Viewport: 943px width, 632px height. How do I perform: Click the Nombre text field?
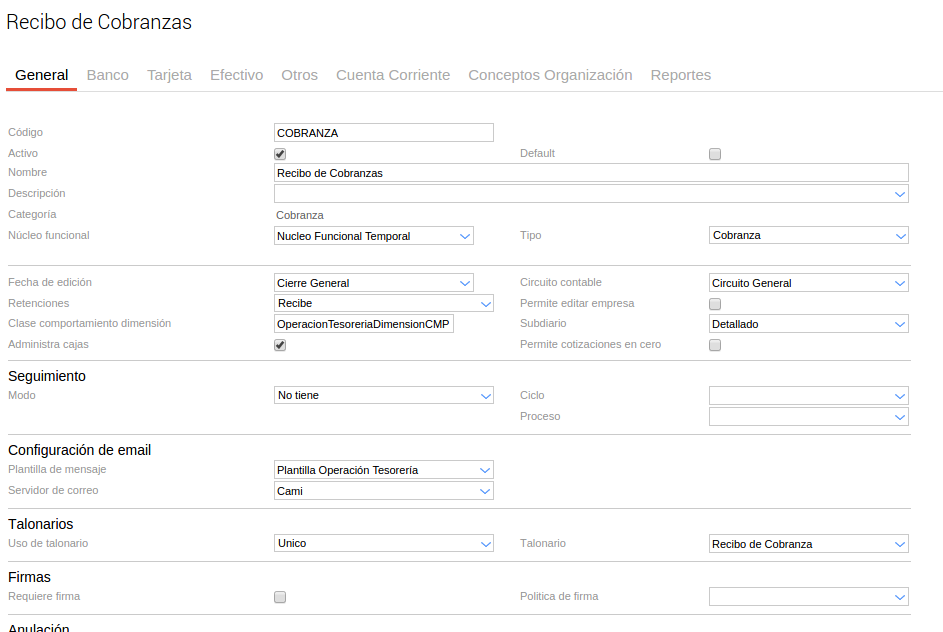590,173
